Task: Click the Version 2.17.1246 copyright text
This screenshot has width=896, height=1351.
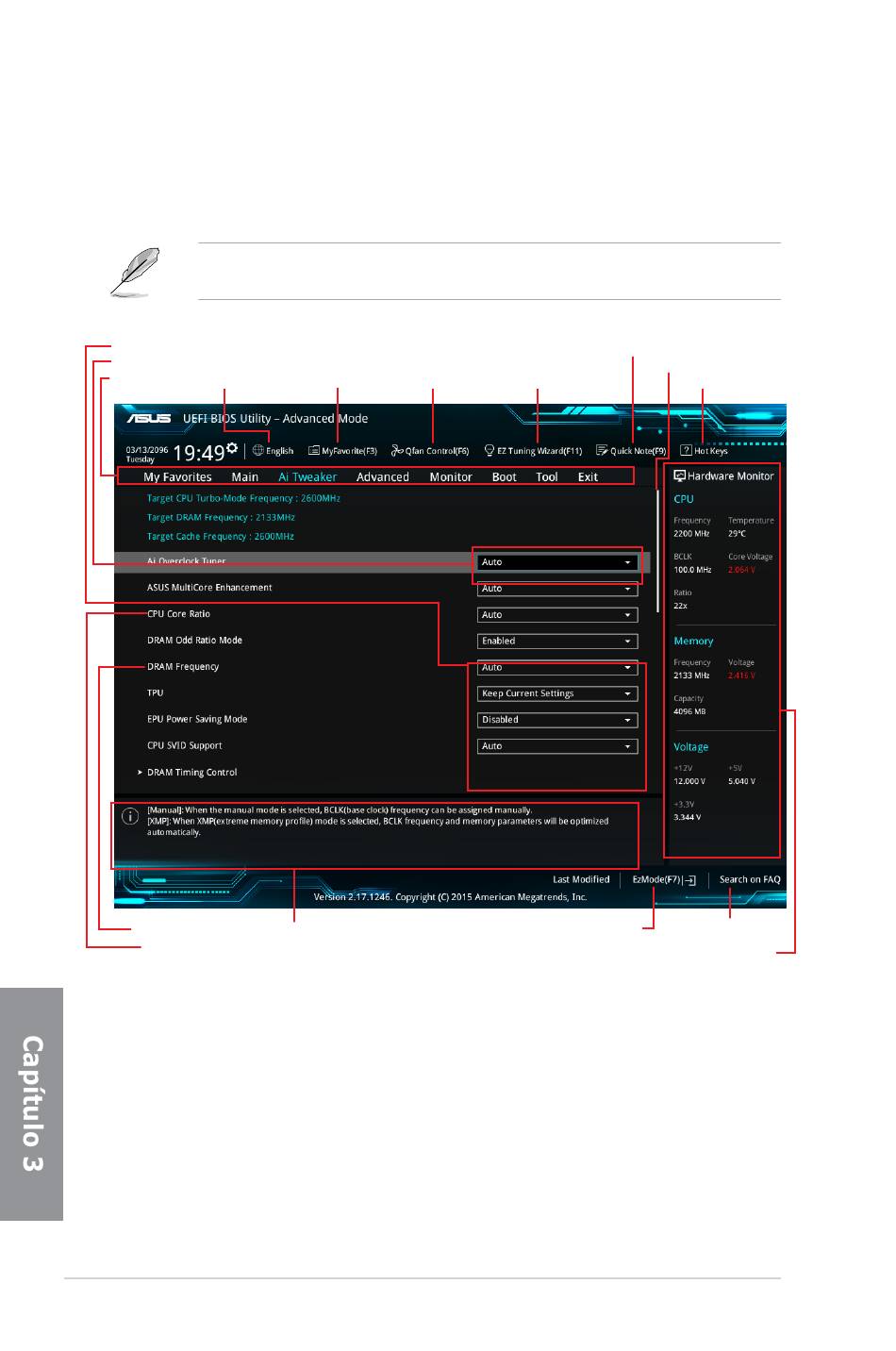Action: pos(450,897)
